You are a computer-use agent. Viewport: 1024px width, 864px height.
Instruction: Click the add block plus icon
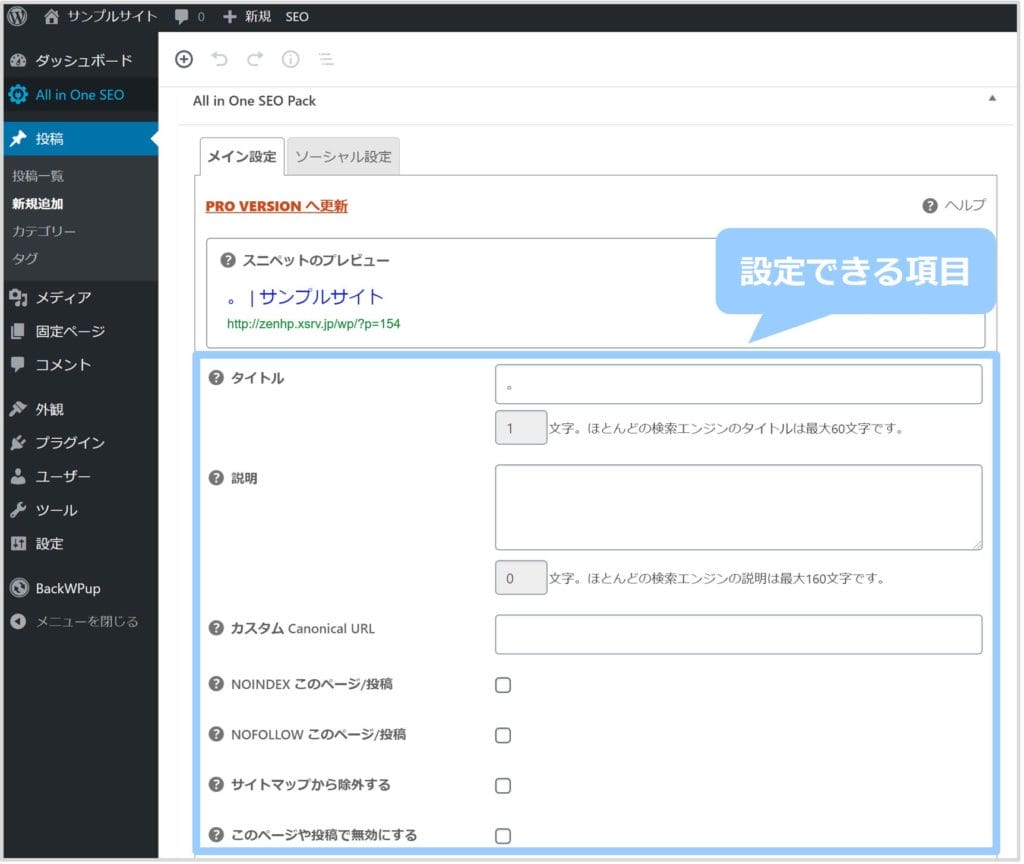coord(185,59)
